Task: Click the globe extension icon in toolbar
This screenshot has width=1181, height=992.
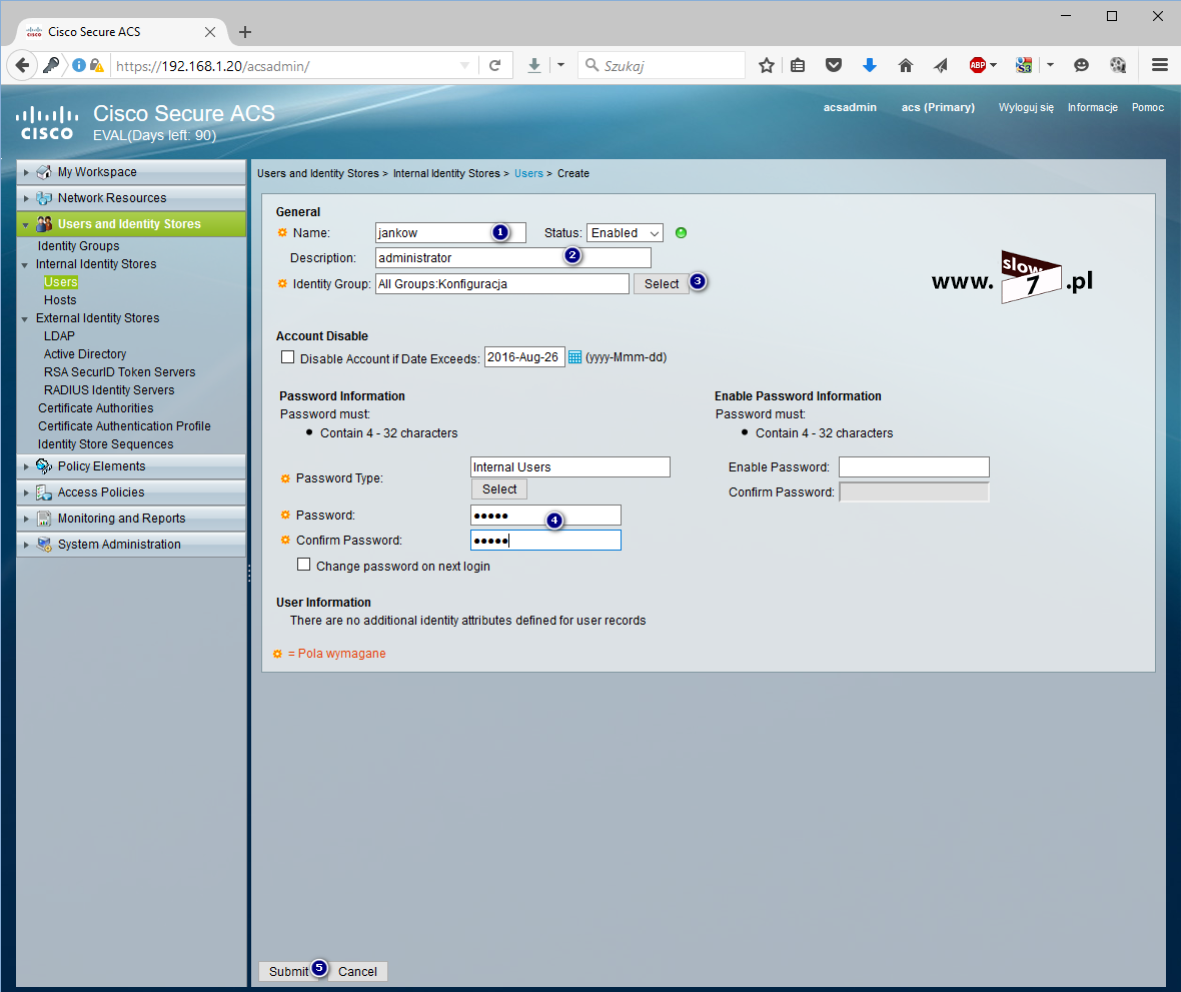Action: pos(1118,66)
